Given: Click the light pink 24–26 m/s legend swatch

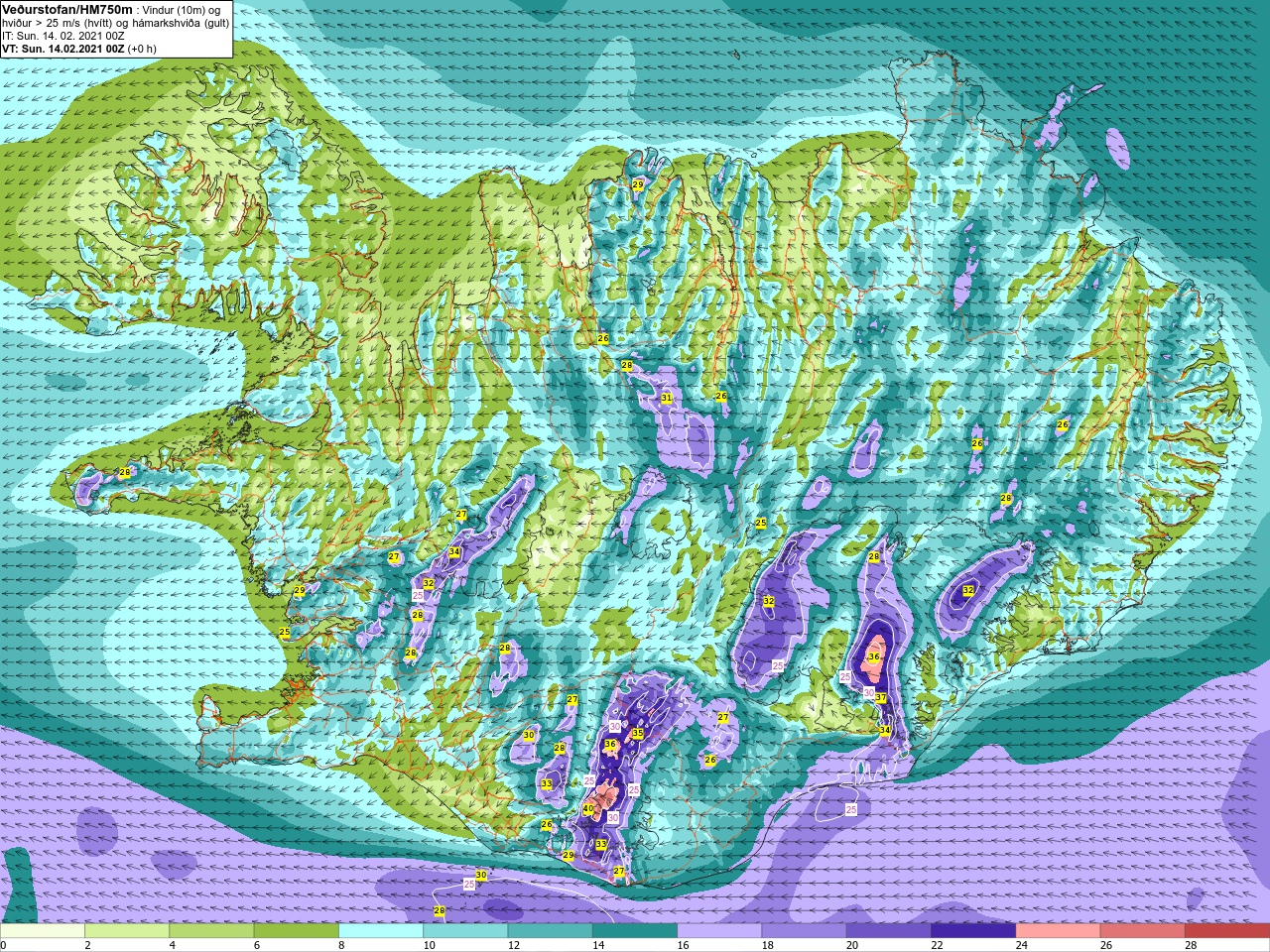Looking at the screenshot, I should point(1058,931).
